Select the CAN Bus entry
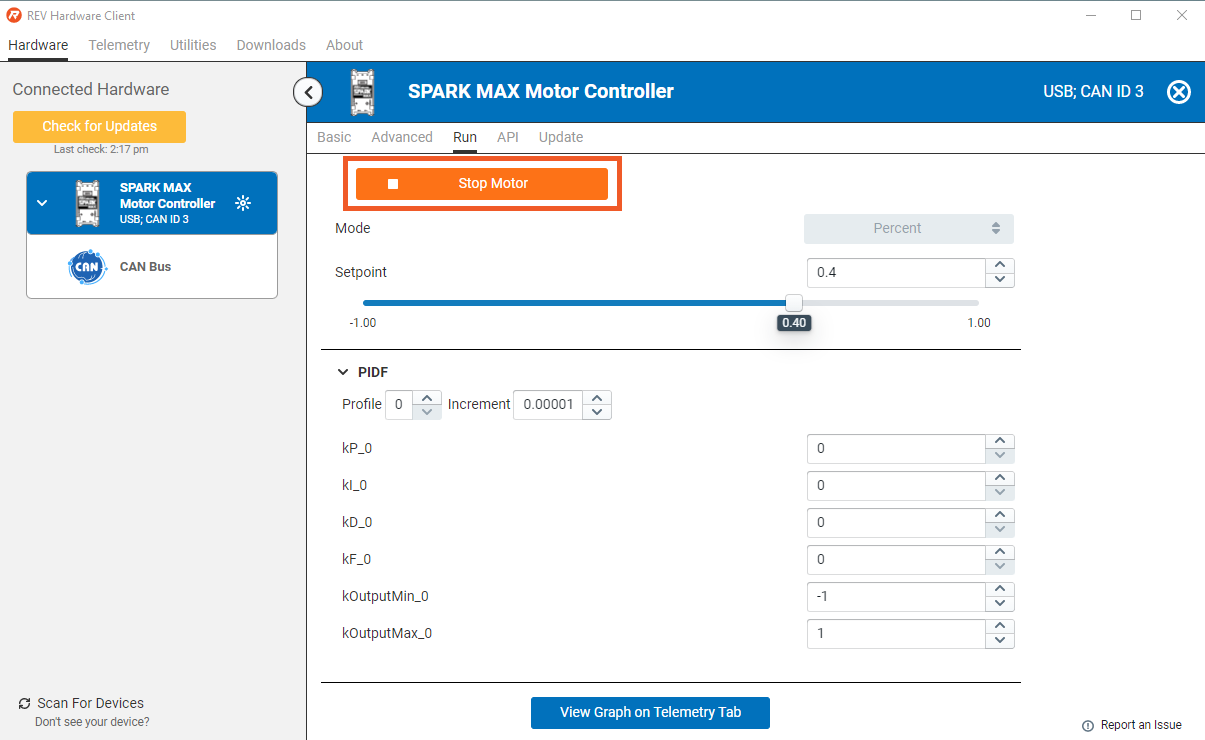 (x=152, y=267)
